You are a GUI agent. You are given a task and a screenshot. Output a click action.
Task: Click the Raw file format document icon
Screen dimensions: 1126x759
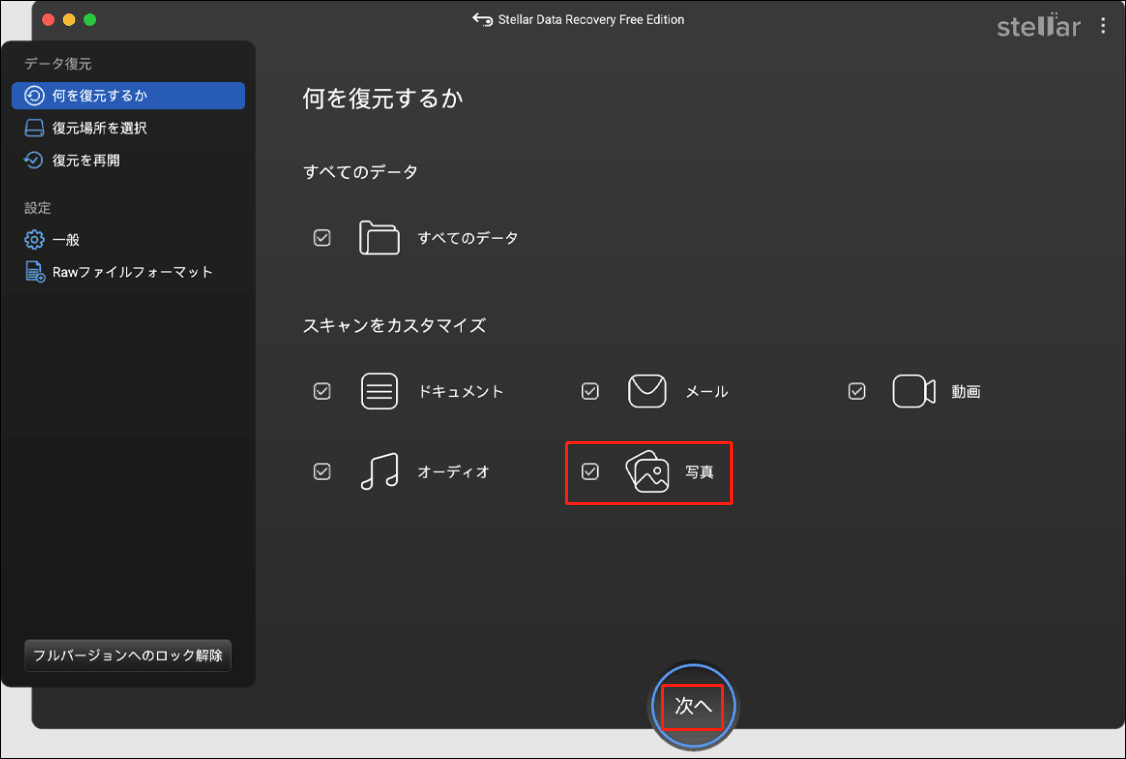34,272
